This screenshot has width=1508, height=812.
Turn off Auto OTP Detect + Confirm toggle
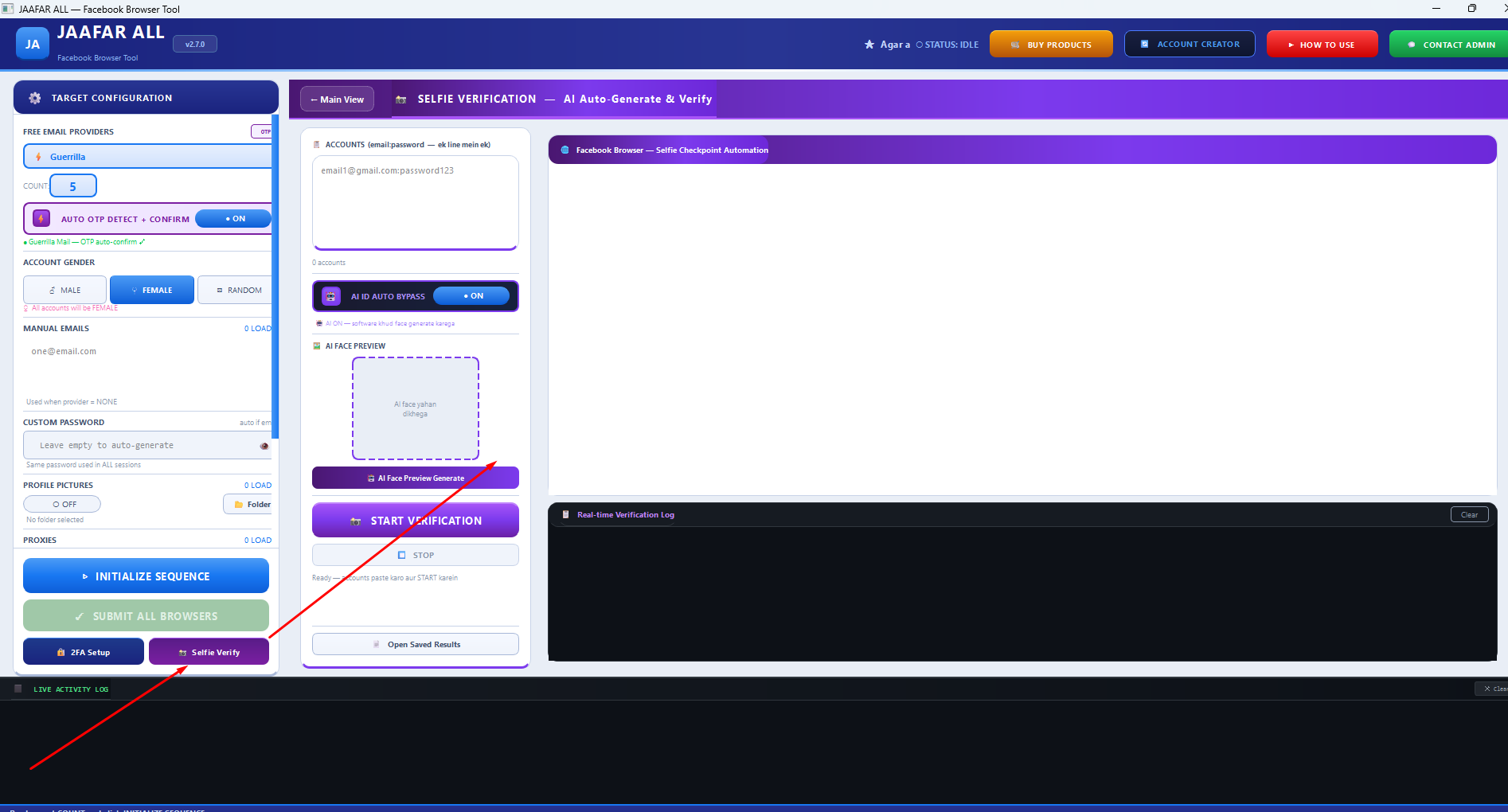[233, 218]
